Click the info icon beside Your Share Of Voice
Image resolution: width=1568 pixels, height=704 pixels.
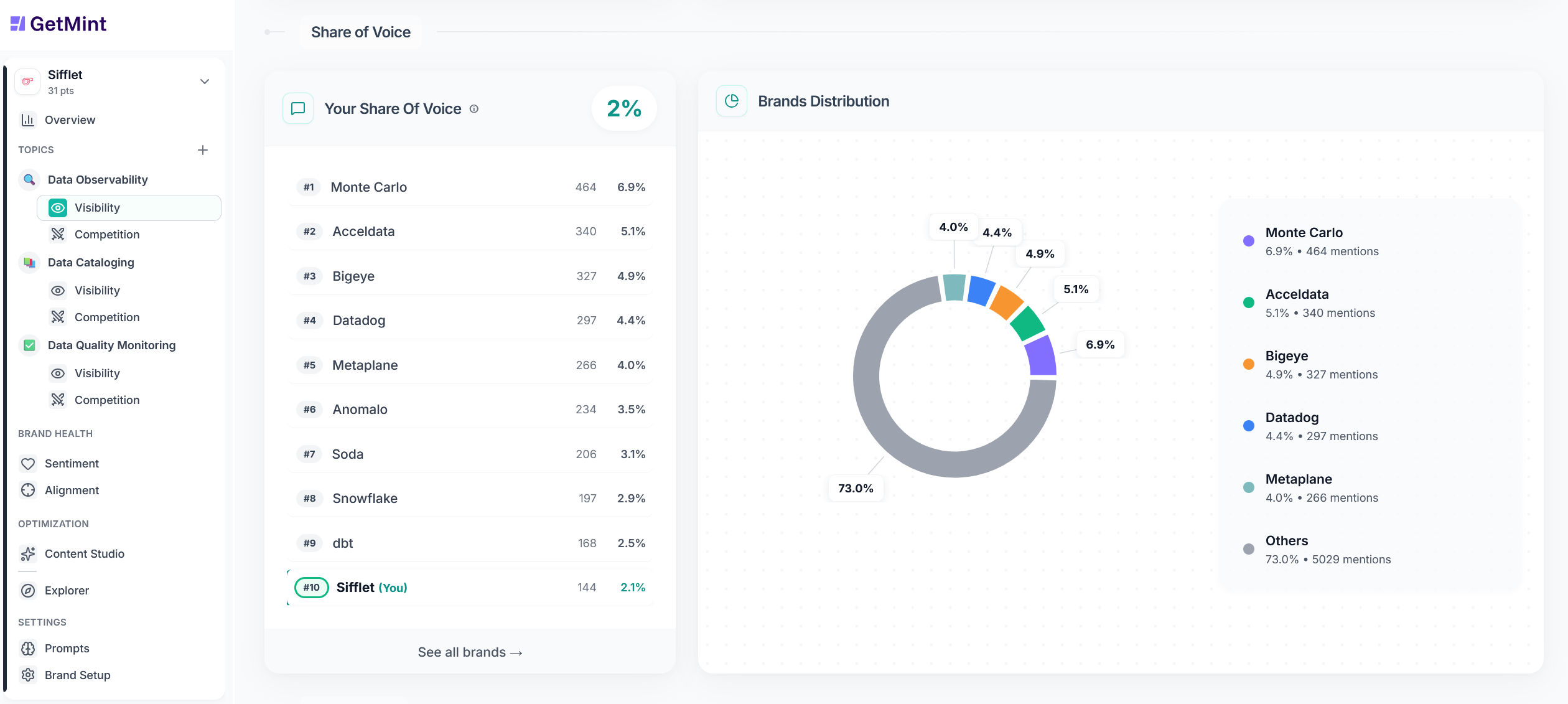pyautogui.click(x=474, y=109)
